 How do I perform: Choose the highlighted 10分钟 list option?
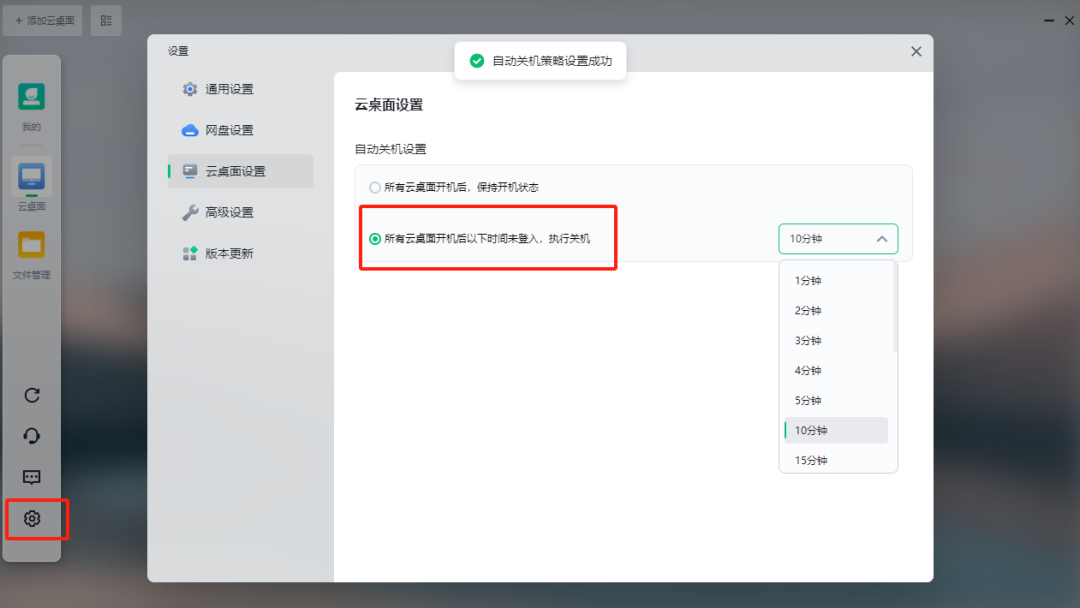point(835,430)
